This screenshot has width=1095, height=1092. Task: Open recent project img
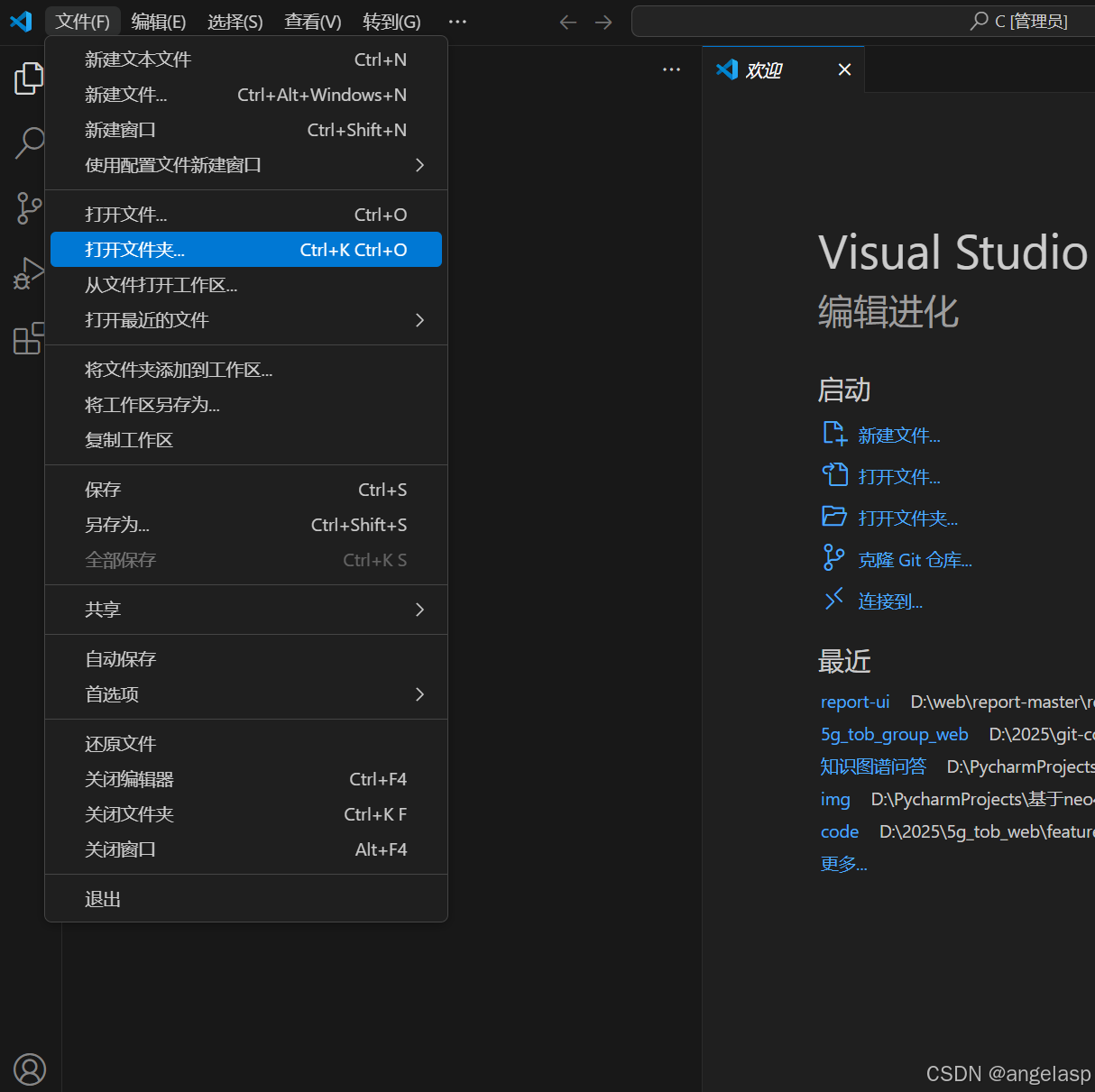point(835,799)
